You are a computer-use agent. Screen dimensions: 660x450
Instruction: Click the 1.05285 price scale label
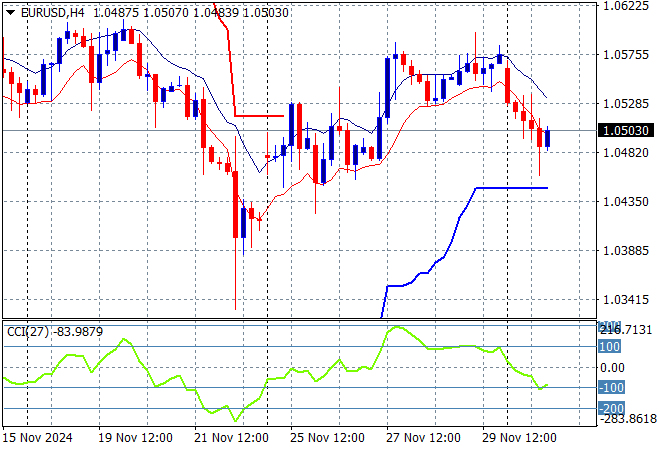coord(626,103)
